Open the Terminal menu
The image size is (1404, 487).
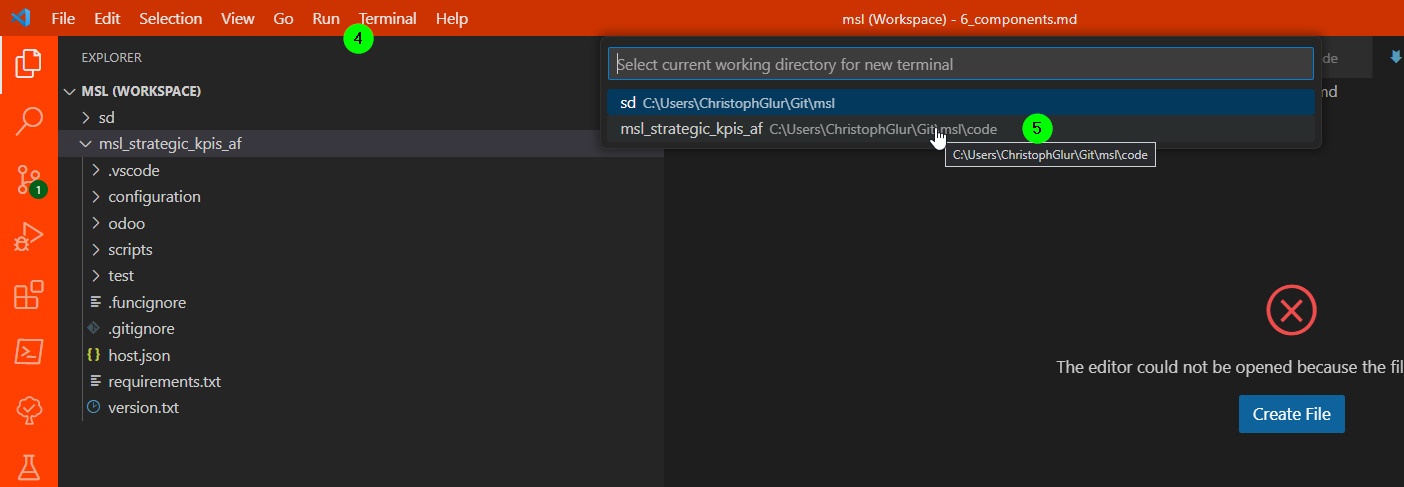coord(388,18)
